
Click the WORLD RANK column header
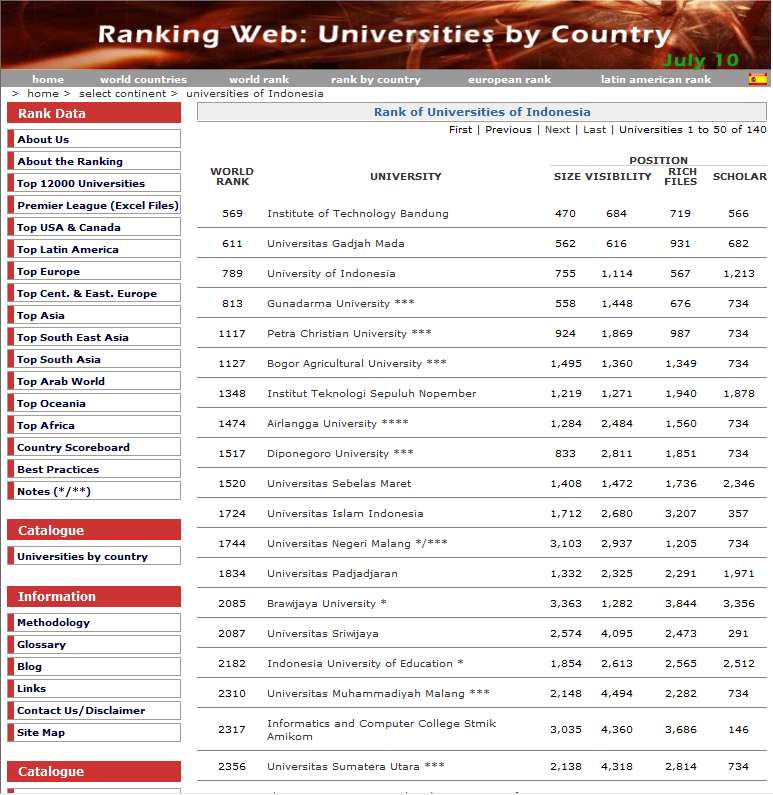click(x=232, y=176)
